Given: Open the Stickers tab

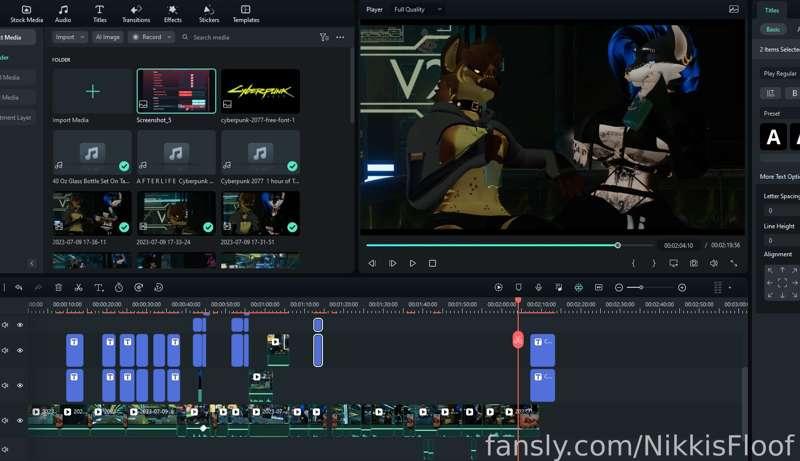Looking at the screenshot, I should click(x=209, y=14).
